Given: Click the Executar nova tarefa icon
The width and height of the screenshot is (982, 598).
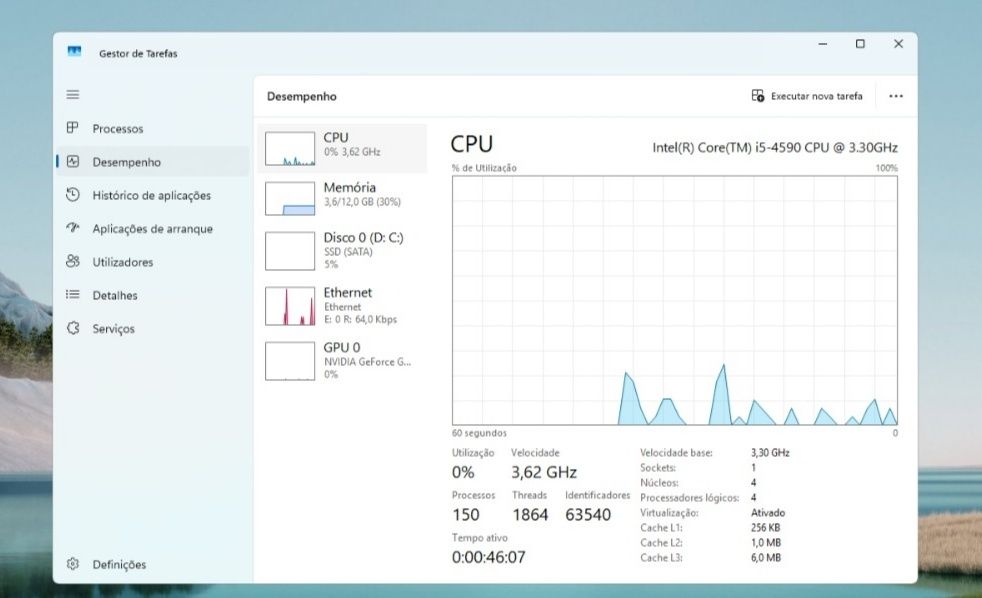Looking at the screenshot, I should [758, 96].
